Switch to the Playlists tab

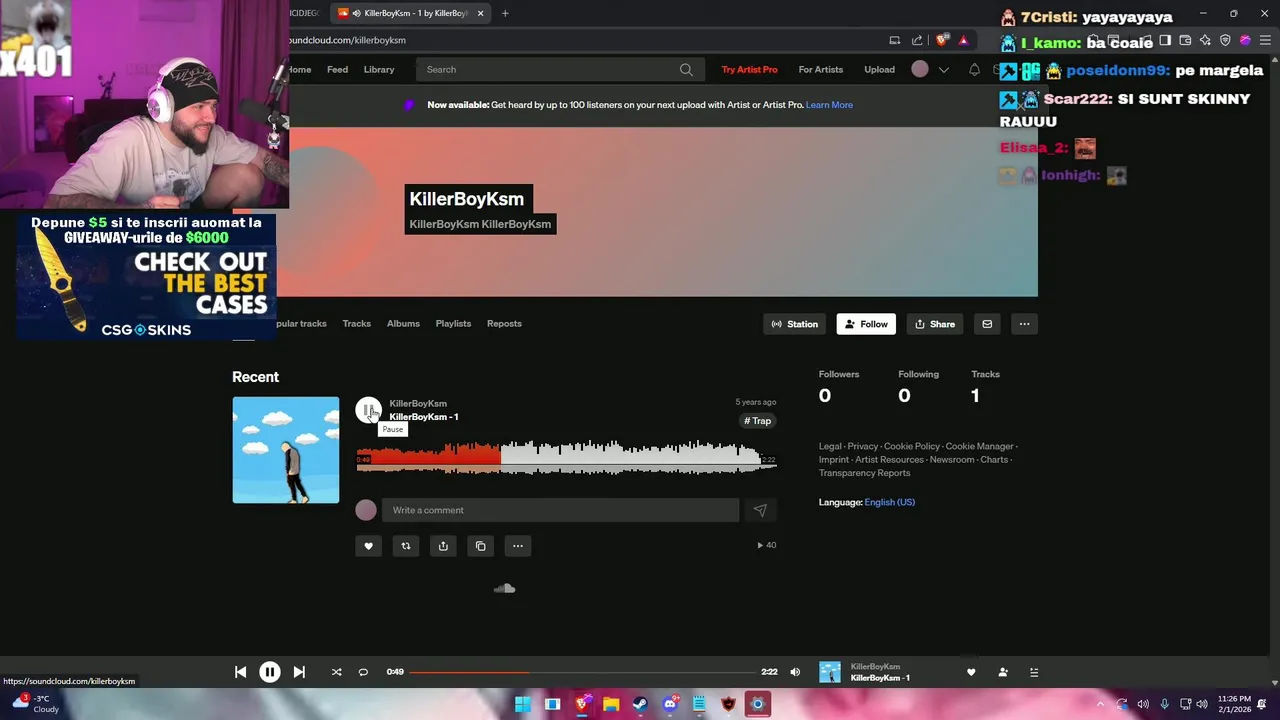453,323
